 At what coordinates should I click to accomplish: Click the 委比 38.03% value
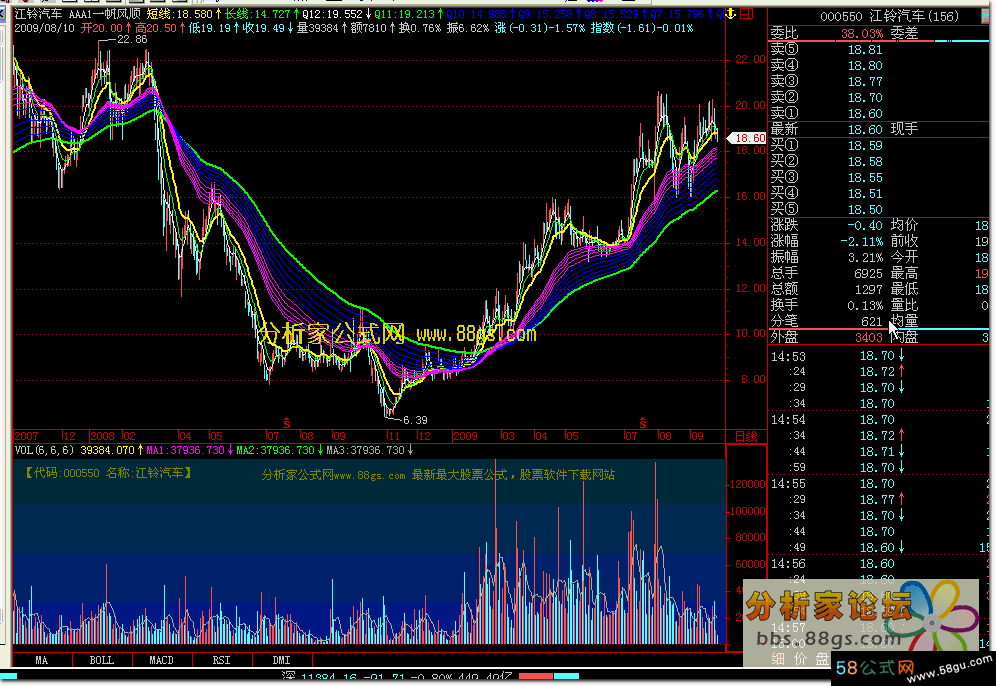pyautogui.click(x=862, y=33)
